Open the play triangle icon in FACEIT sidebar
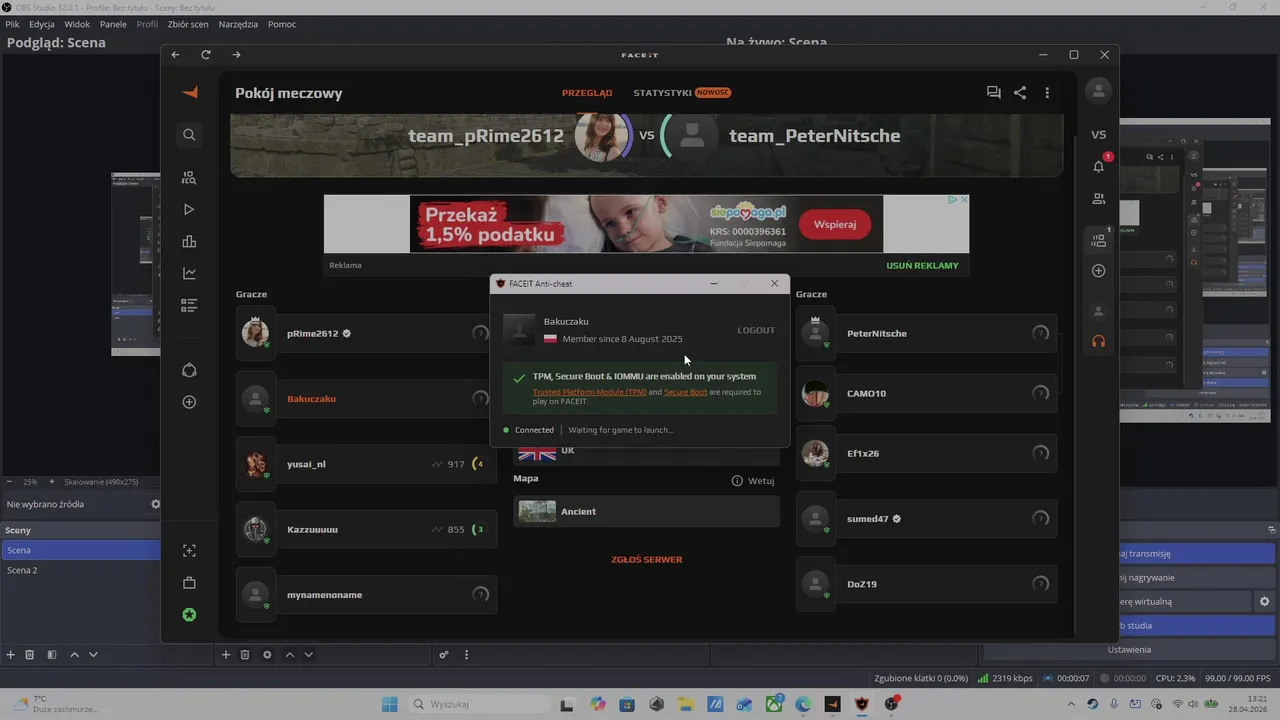This screenshot has height=720, width=1280. (x=189, y=209)
